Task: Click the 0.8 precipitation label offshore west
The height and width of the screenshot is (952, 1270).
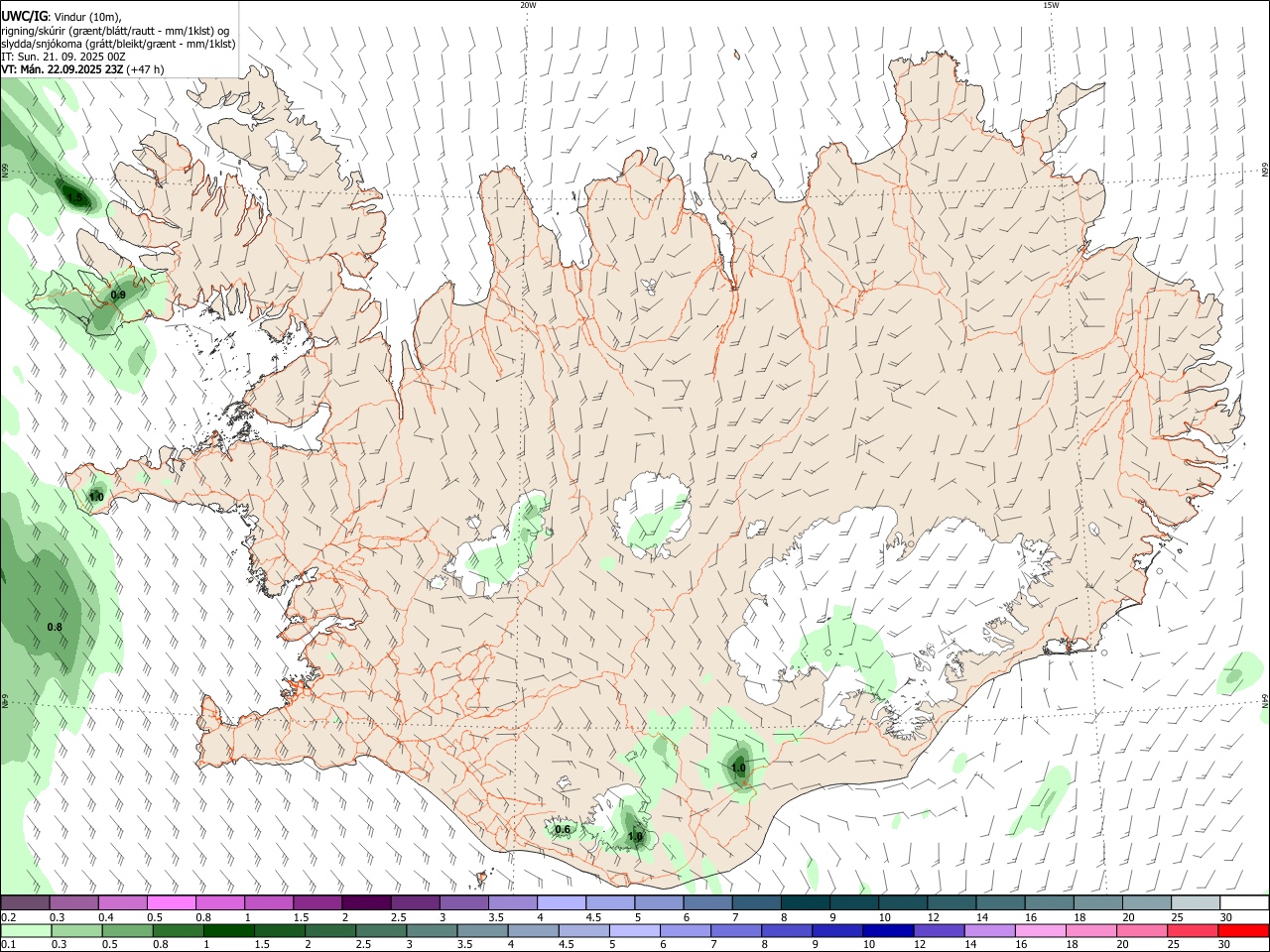Action: tap(55, 627)
